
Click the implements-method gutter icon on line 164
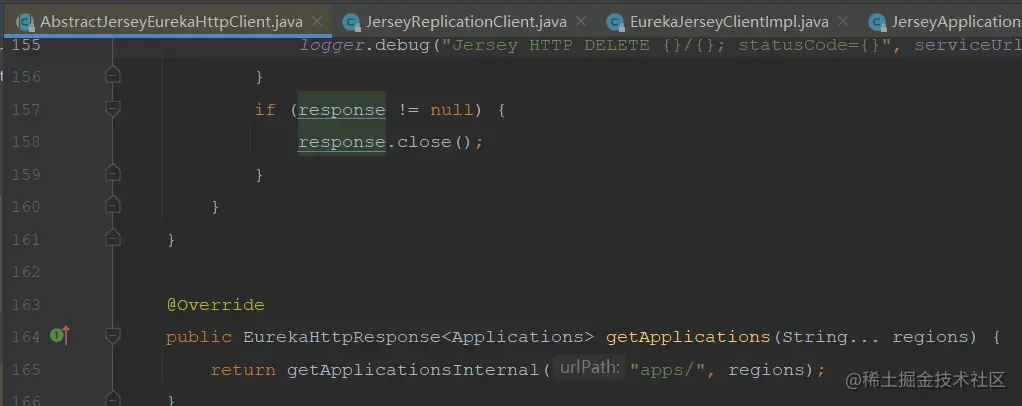pyautogui.click(x=60, y=336)
